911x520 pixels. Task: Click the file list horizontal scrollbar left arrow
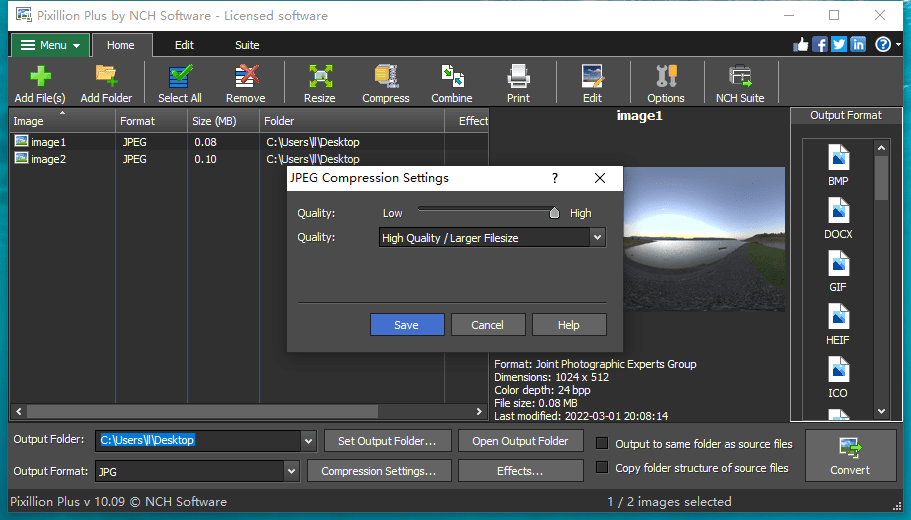point(19,411)
